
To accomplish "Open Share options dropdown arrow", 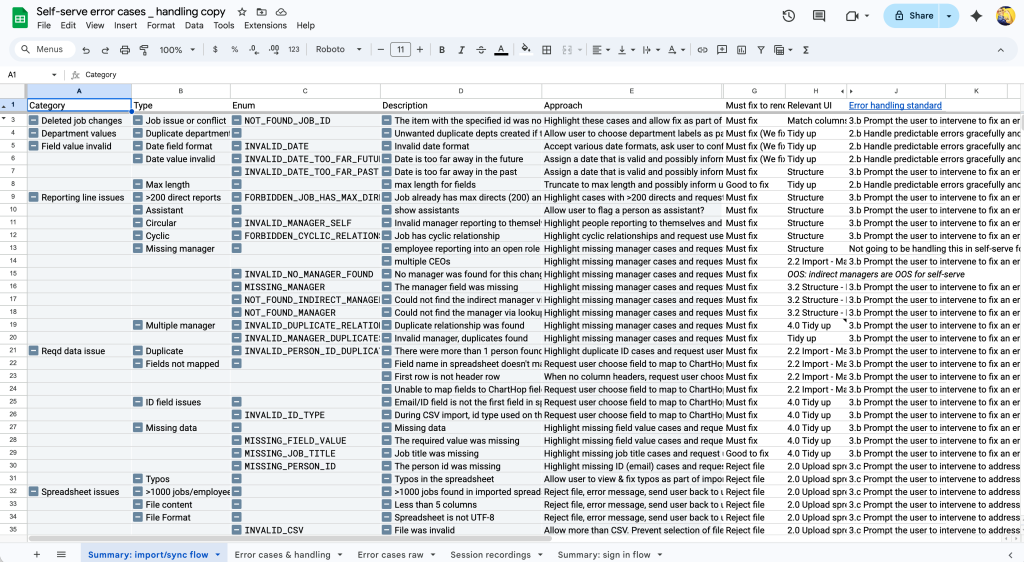I will (x=949, y=16).
